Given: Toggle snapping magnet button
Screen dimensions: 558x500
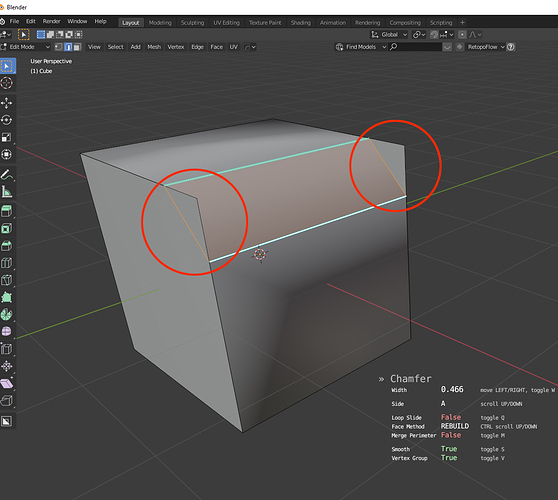Looking at the screenshot, I should point(434,35).
